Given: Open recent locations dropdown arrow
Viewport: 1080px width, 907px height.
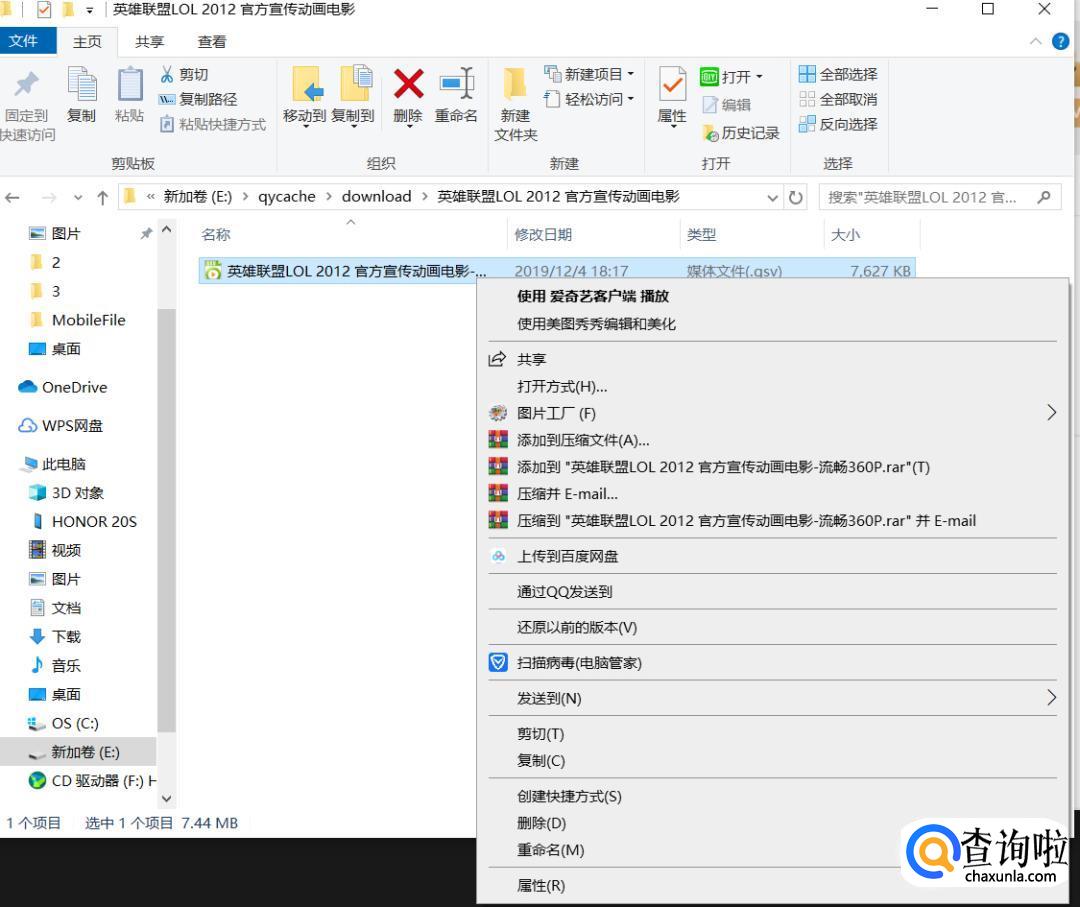Looking at the screenshot, I should (78, 198).
